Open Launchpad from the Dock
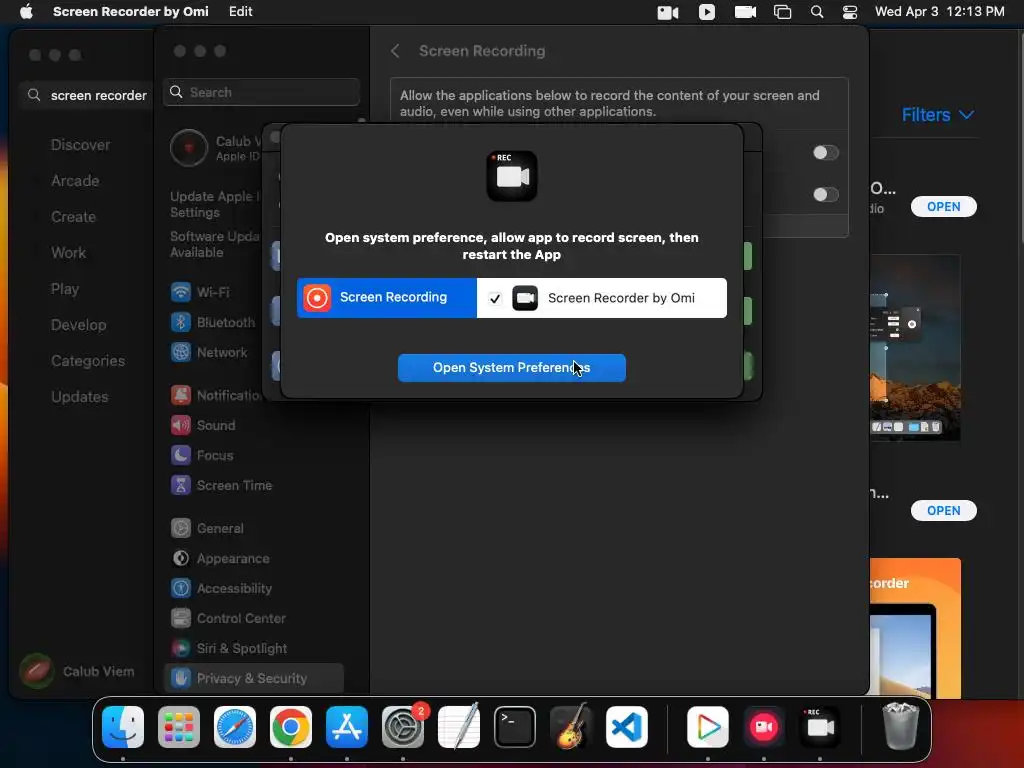 tap(179, 727)
